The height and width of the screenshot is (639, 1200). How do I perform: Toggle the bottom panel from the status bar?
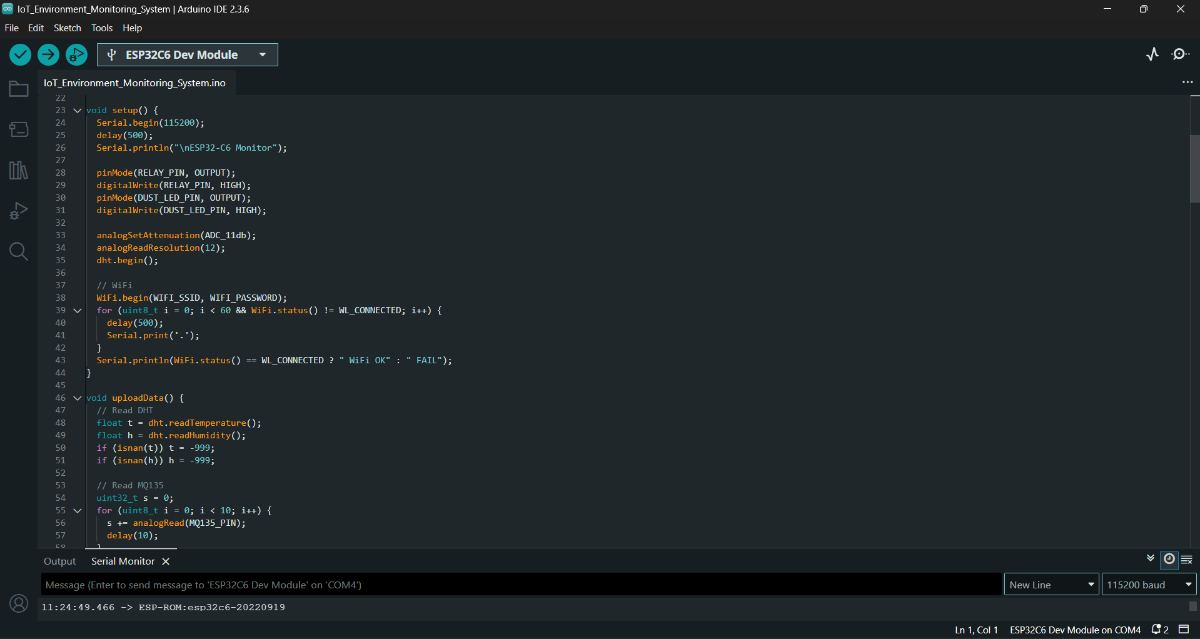point(1185,630)
